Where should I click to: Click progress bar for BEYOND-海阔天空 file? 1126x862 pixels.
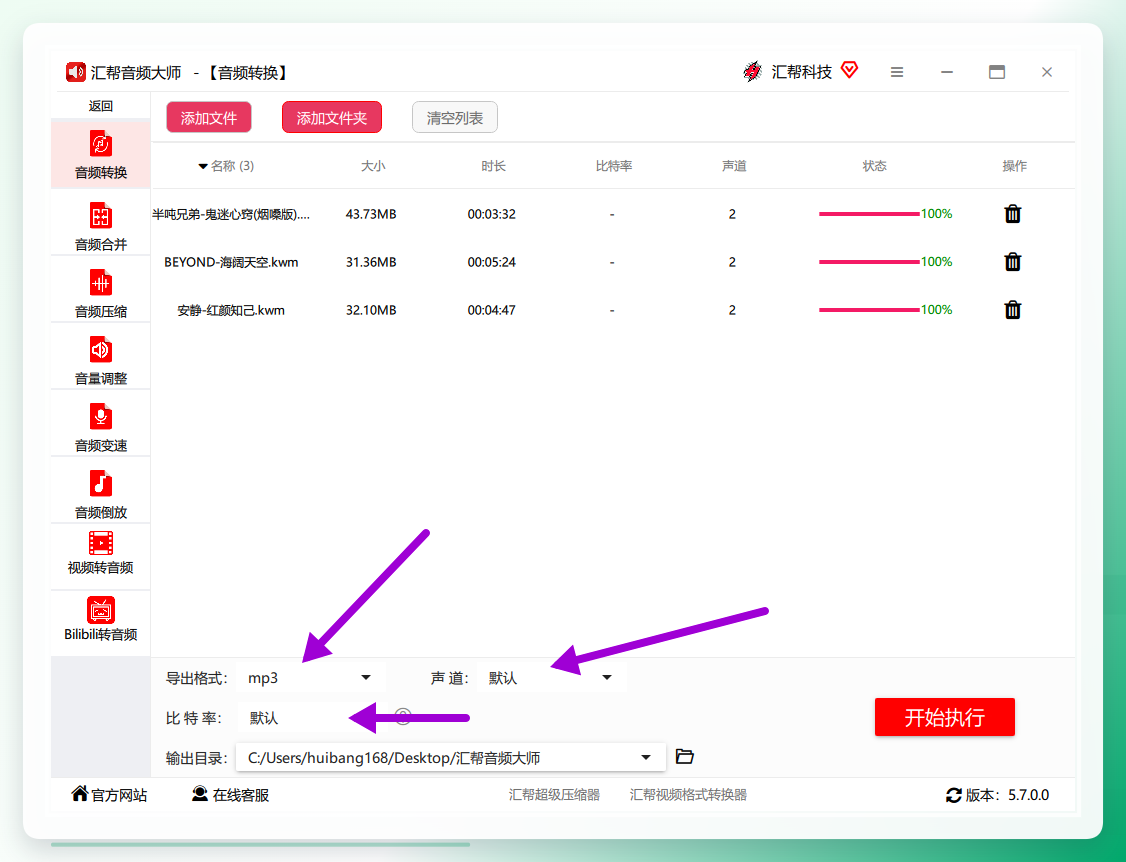point(869,262)
